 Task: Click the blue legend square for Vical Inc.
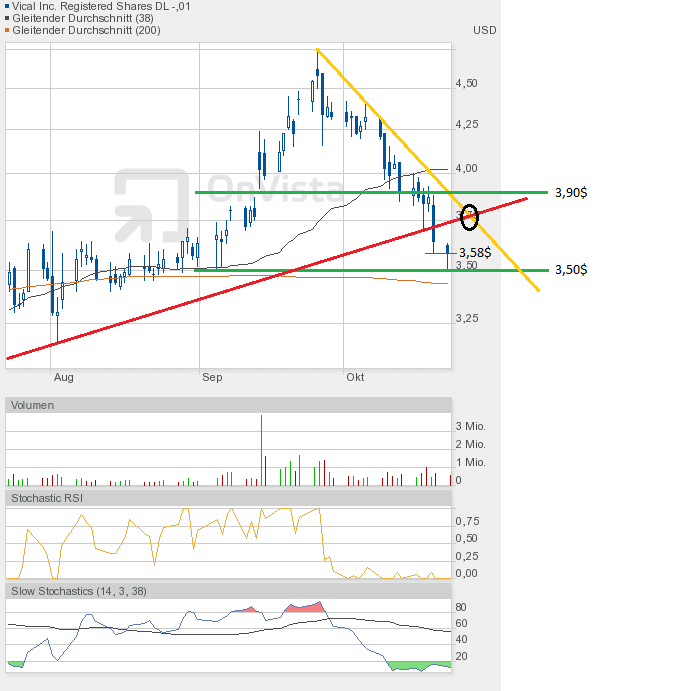pyautogui.click(x=7, y=6)
